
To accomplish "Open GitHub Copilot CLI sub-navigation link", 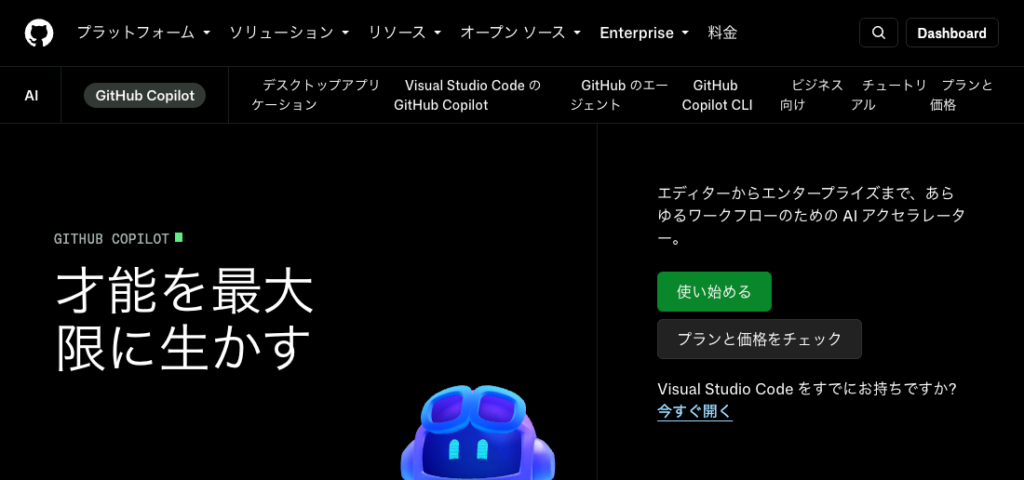I will 717,95.
